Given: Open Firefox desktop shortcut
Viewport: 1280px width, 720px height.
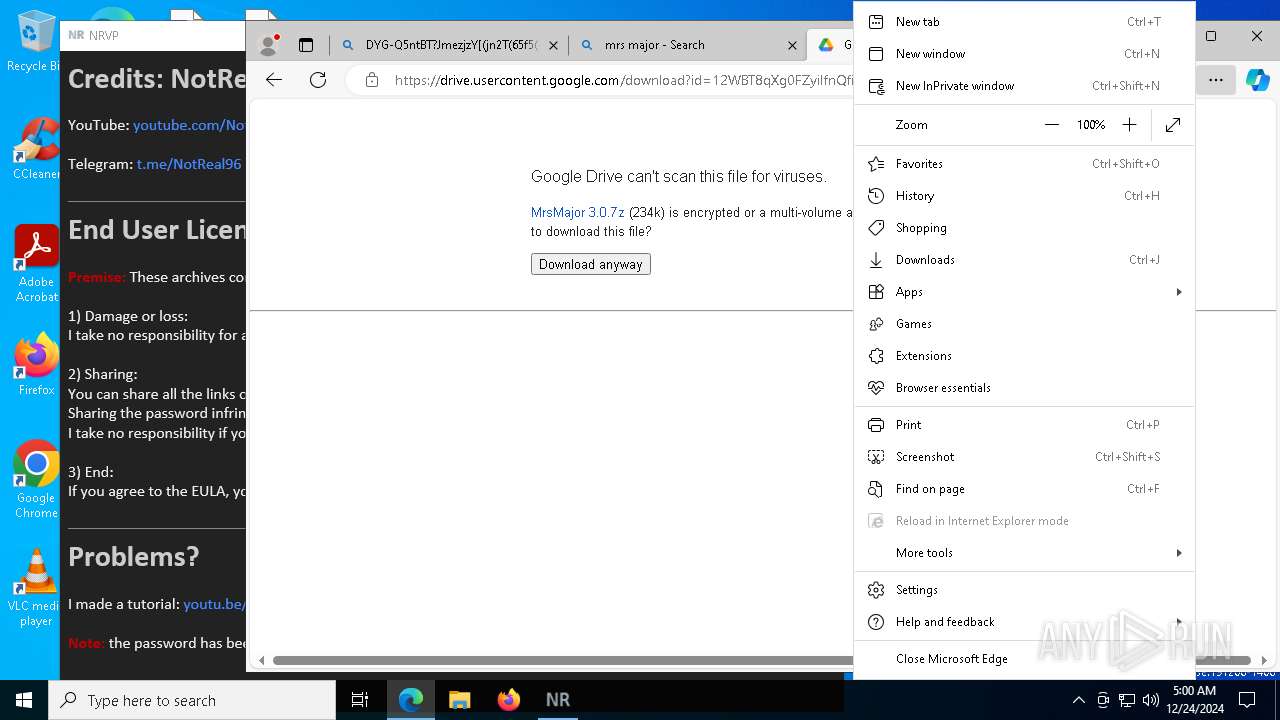Looking at the screenshot, I should 36,365.
